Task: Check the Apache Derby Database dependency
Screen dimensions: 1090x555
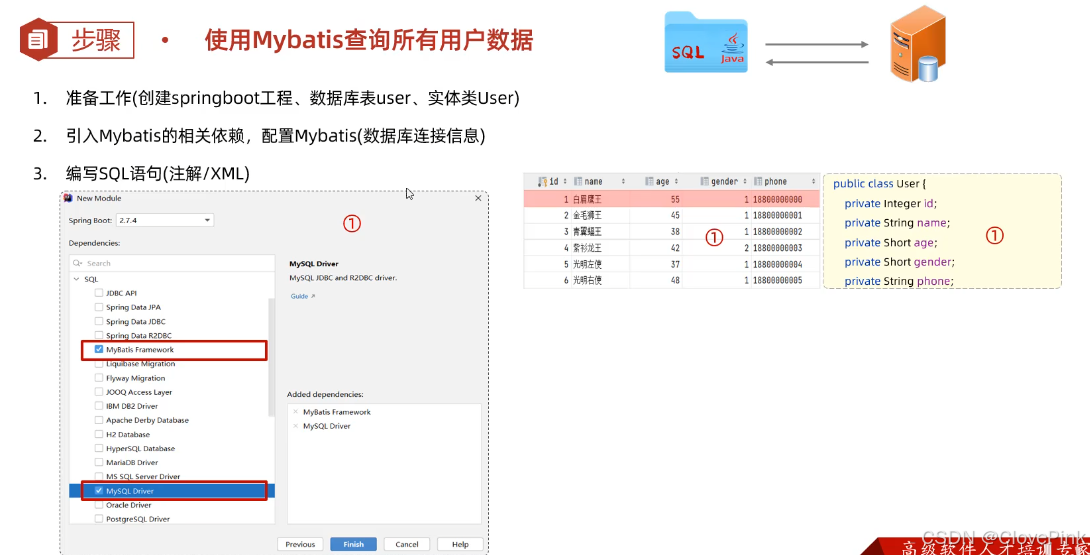Action: point(99,420)
